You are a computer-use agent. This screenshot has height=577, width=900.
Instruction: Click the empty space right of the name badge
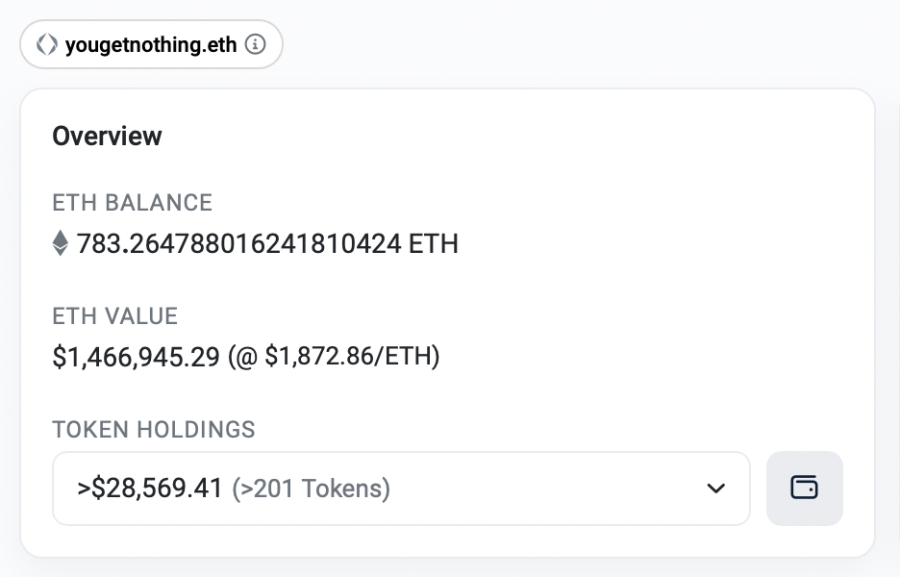574,44
